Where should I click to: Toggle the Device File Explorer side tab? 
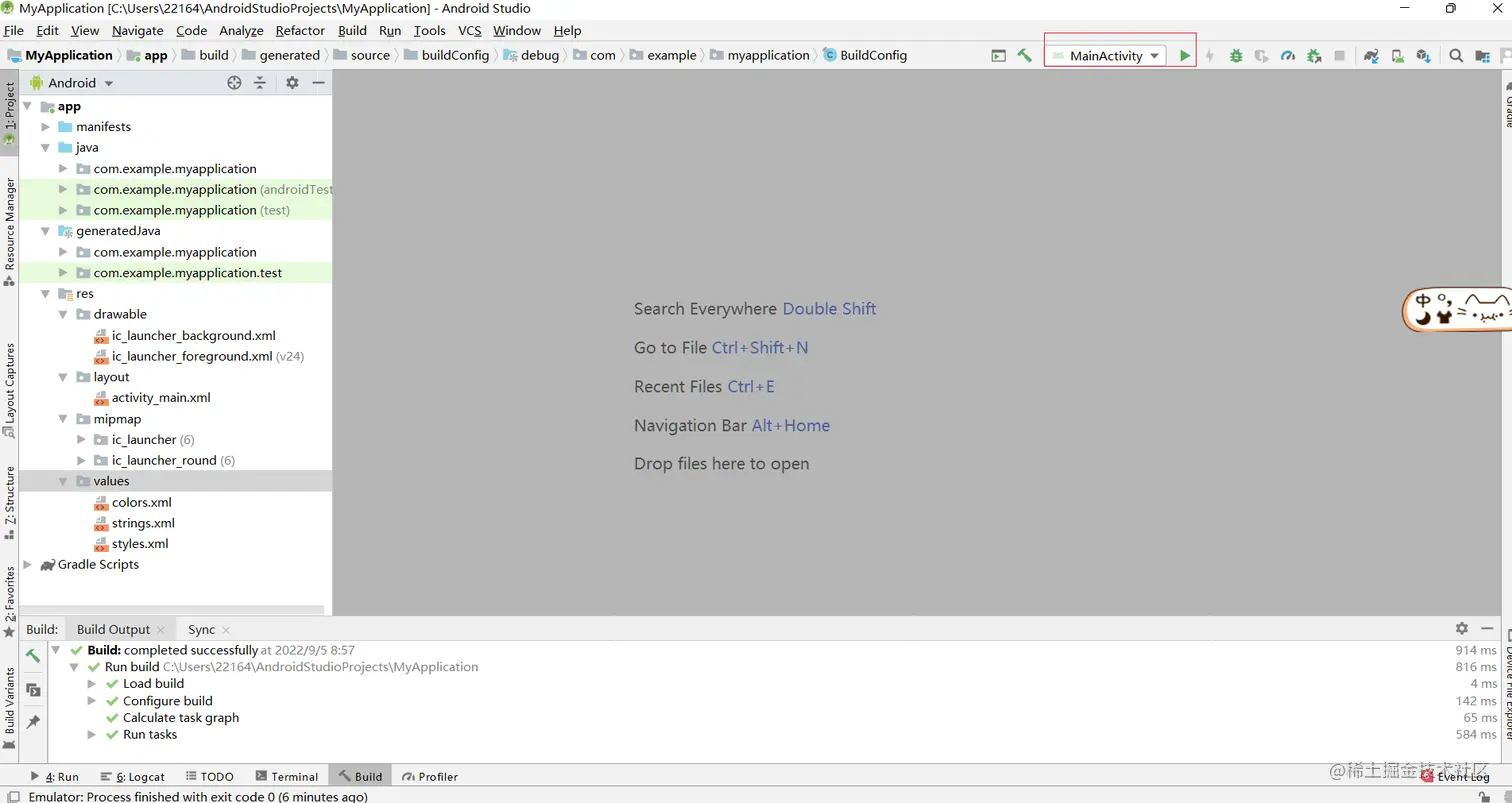[x=1508, y=685]
